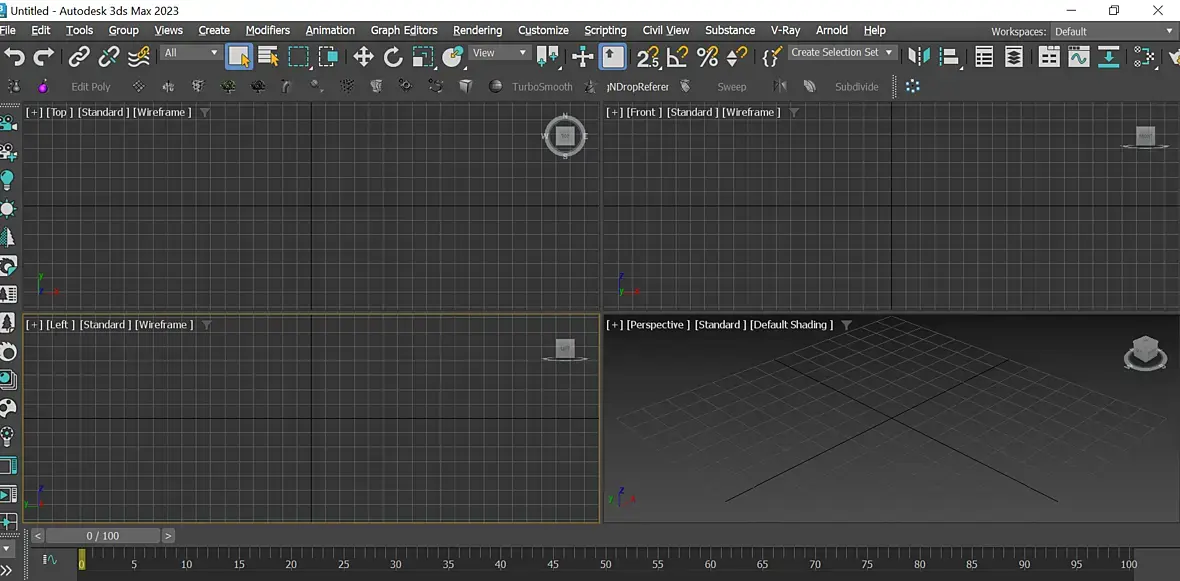Expand the View reference coordinate system dropdown

pyautogui.click(x=500, y=53)
